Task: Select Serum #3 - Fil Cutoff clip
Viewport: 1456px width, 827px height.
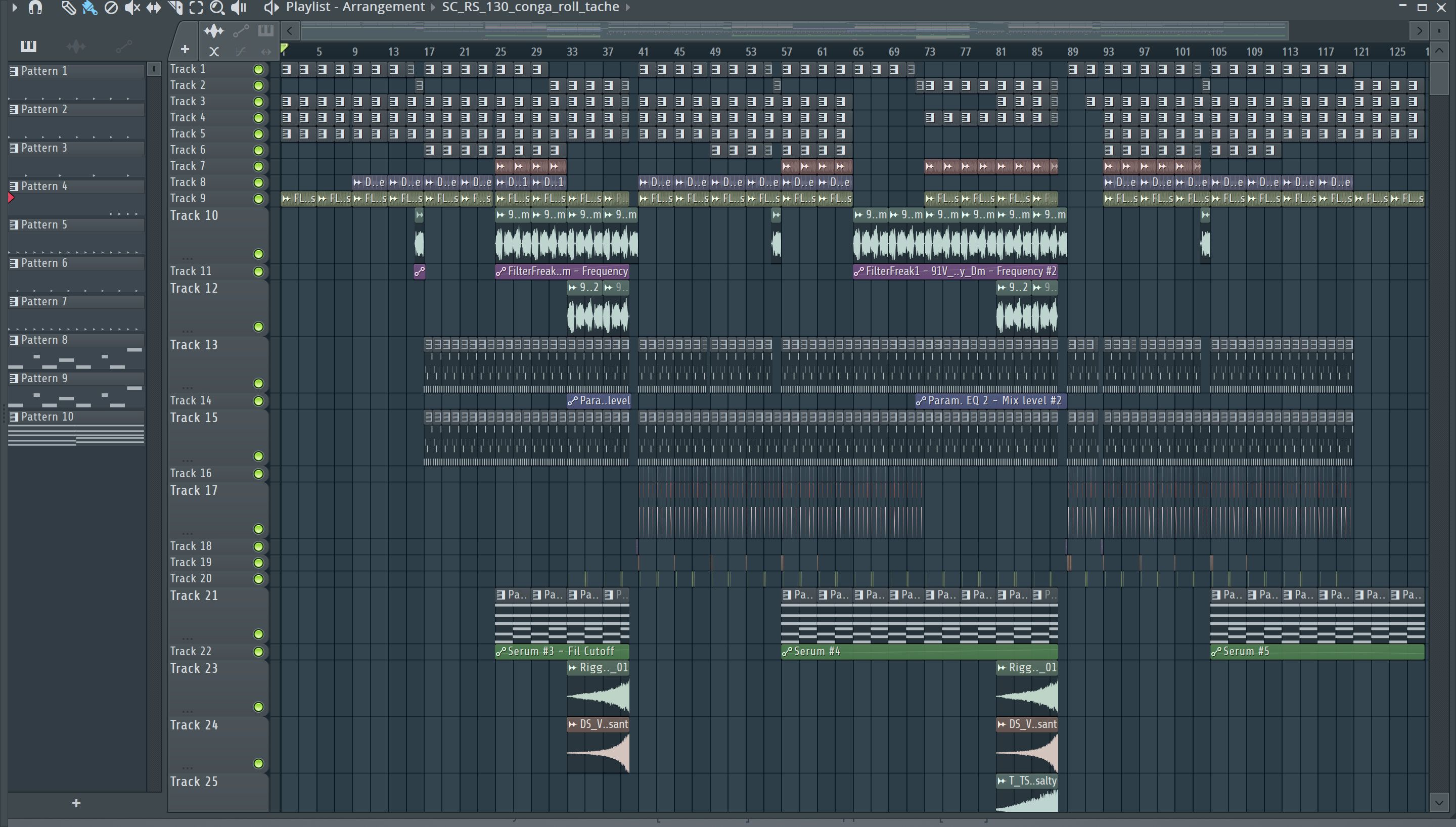Action: click(562, 652)
